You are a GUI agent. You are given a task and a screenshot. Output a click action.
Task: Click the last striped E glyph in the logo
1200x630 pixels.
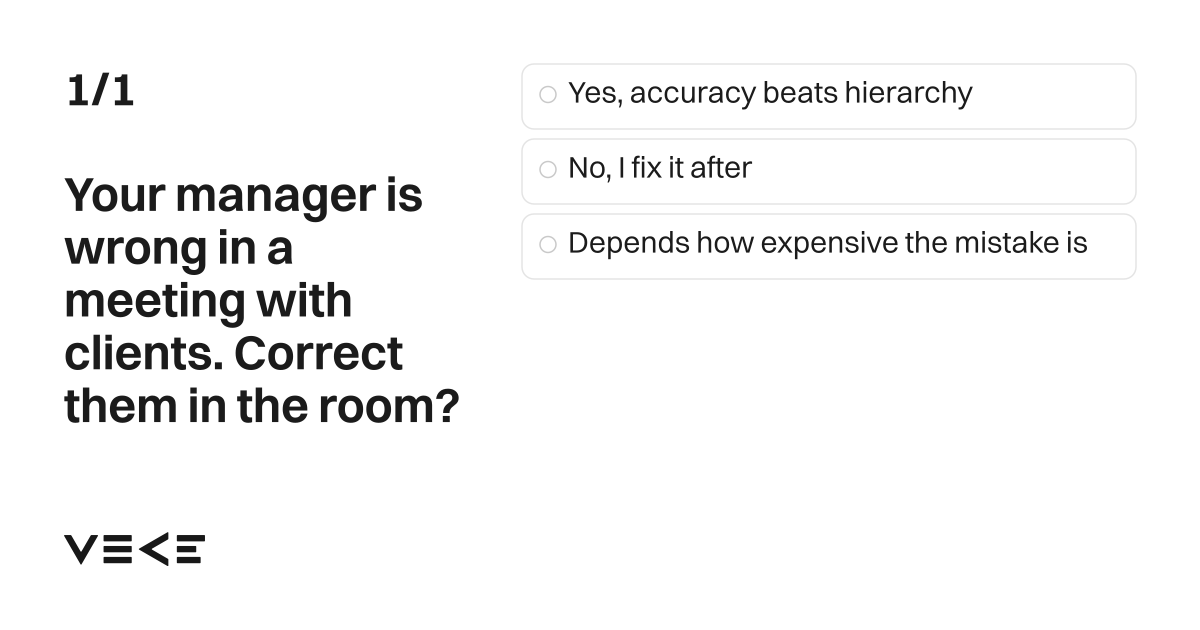[190, 549]
